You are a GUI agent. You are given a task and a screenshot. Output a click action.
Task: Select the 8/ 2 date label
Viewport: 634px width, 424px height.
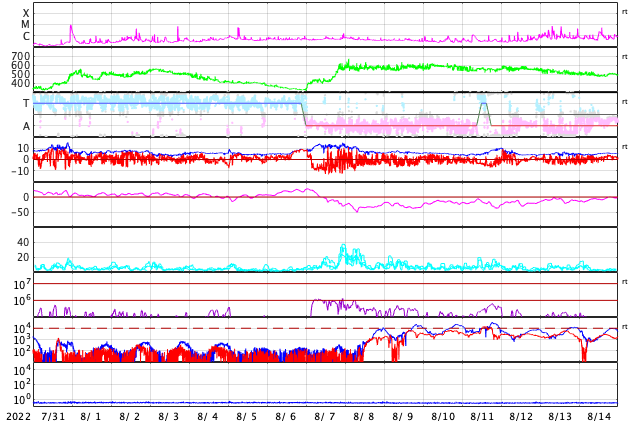[x=129, y=417]
